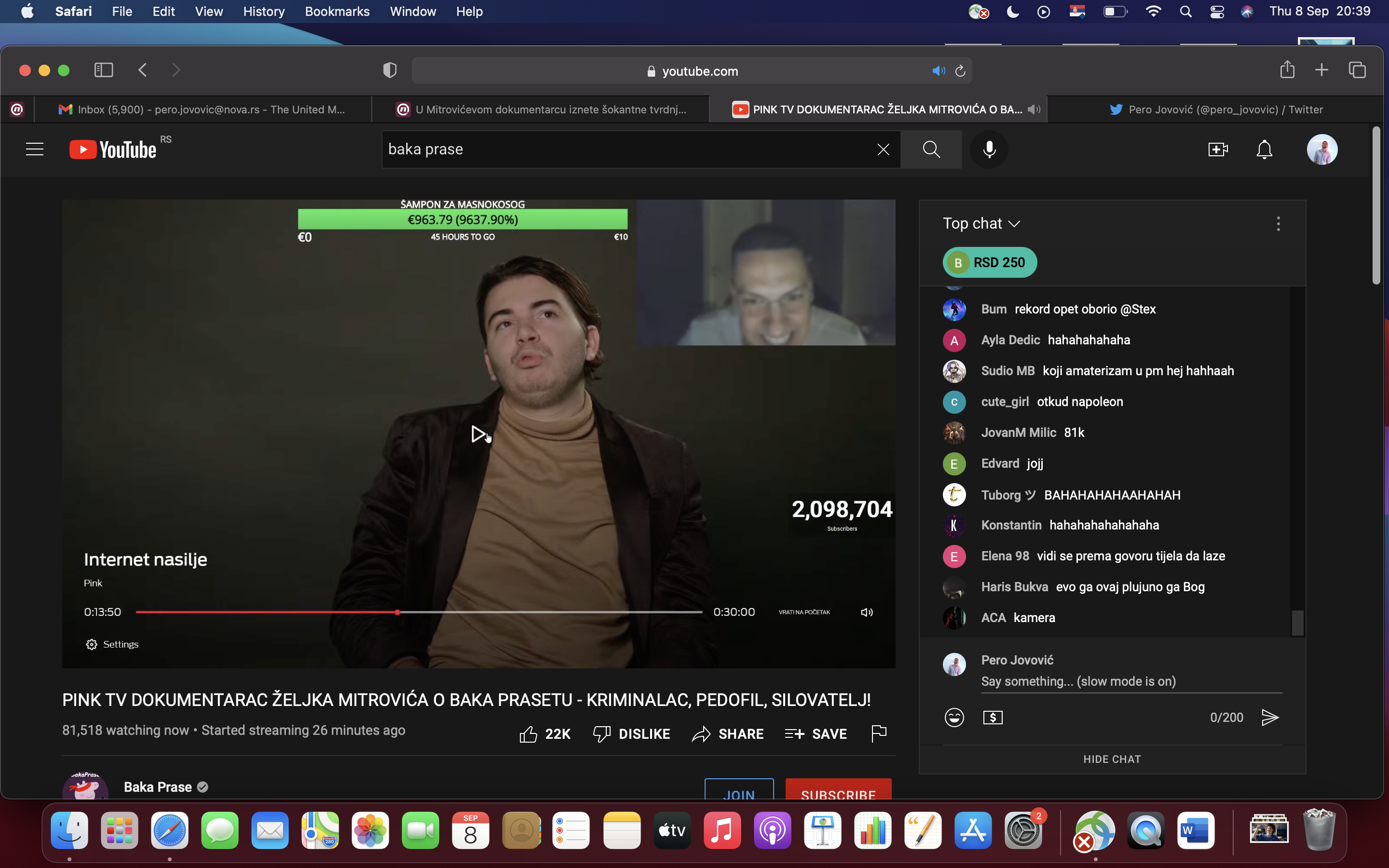Viewport: 1389px width, 868px height.
Task: Open Microsoft Word from the Dock
Action: click(x=1196, y=831)
